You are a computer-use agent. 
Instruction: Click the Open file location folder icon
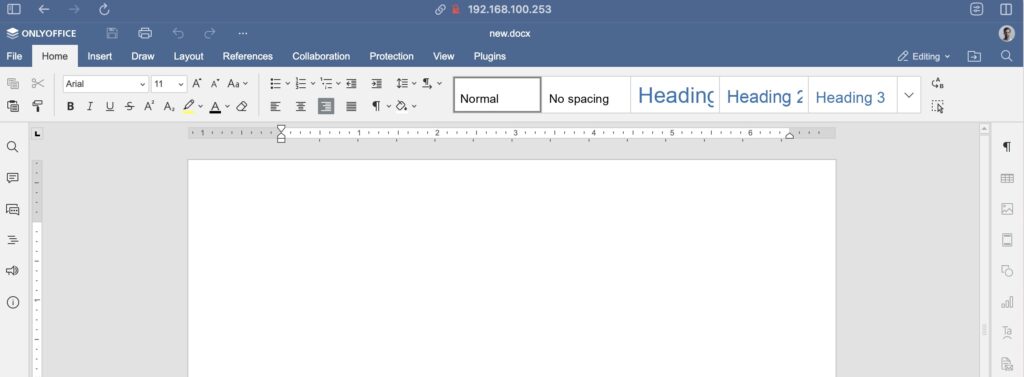pyautogui.click(x=974, y=56)
